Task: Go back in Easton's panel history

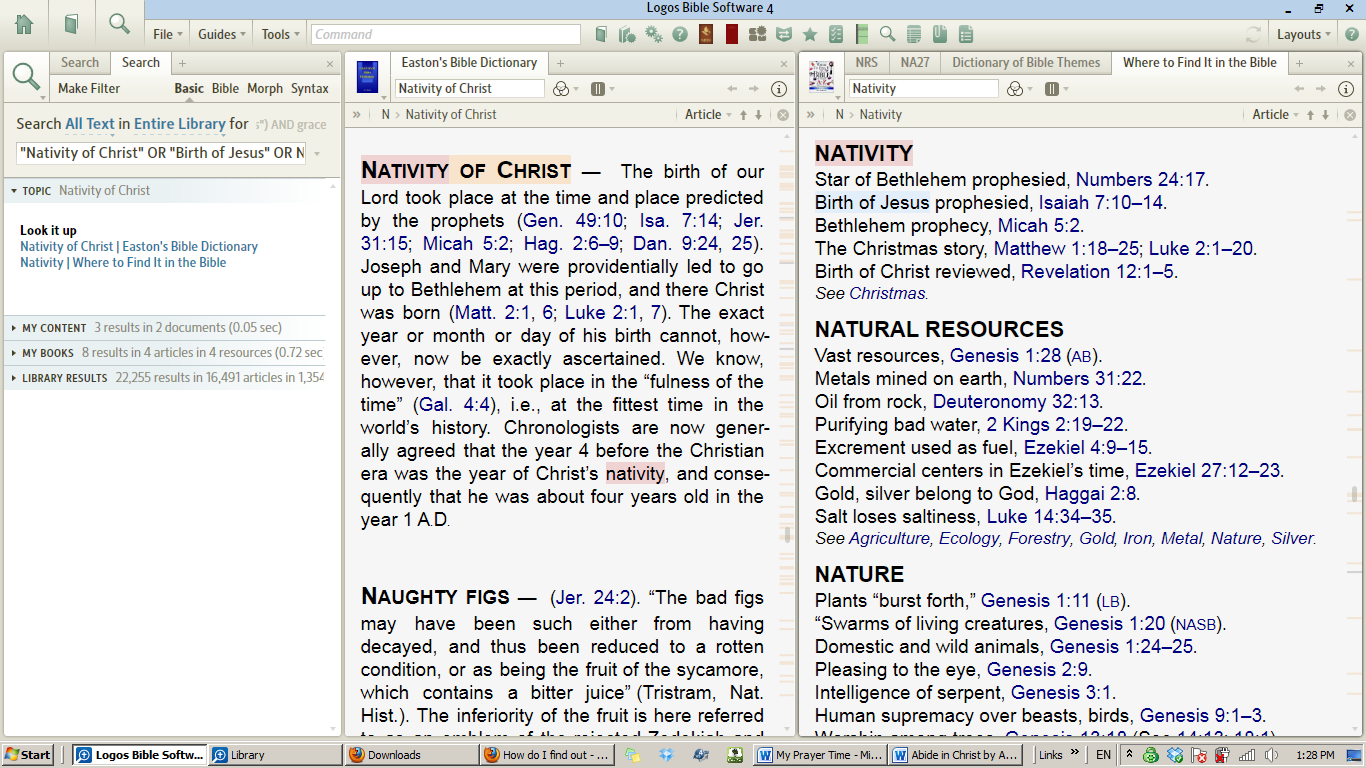Action: tap(733, 89)
